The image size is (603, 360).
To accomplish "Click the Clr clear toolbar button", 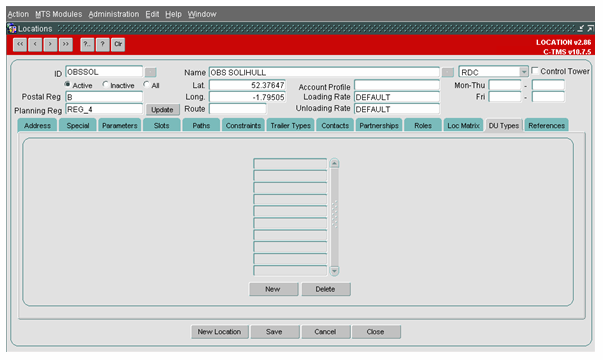I will (118, 45).
